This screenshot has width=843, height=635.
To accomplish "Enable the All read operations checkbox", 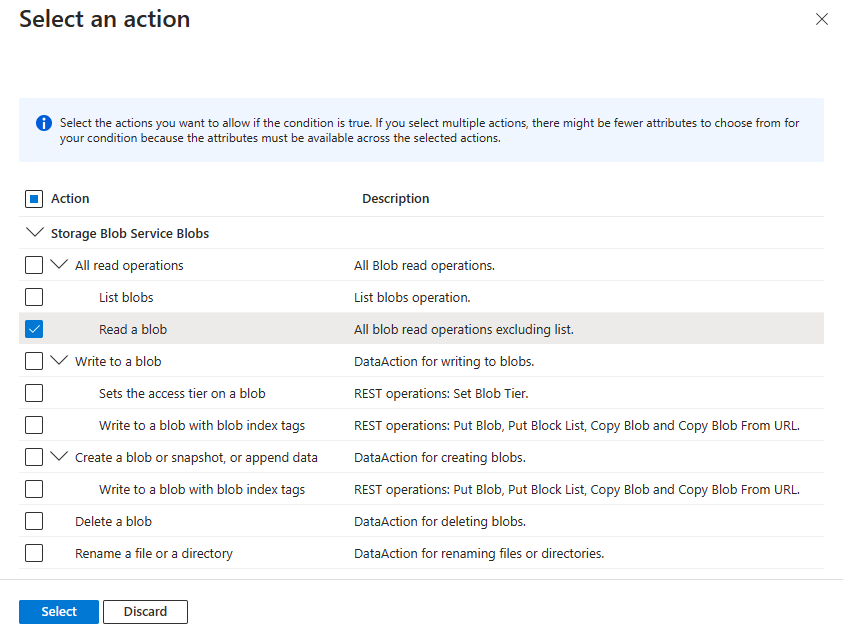I will [34, 264].
